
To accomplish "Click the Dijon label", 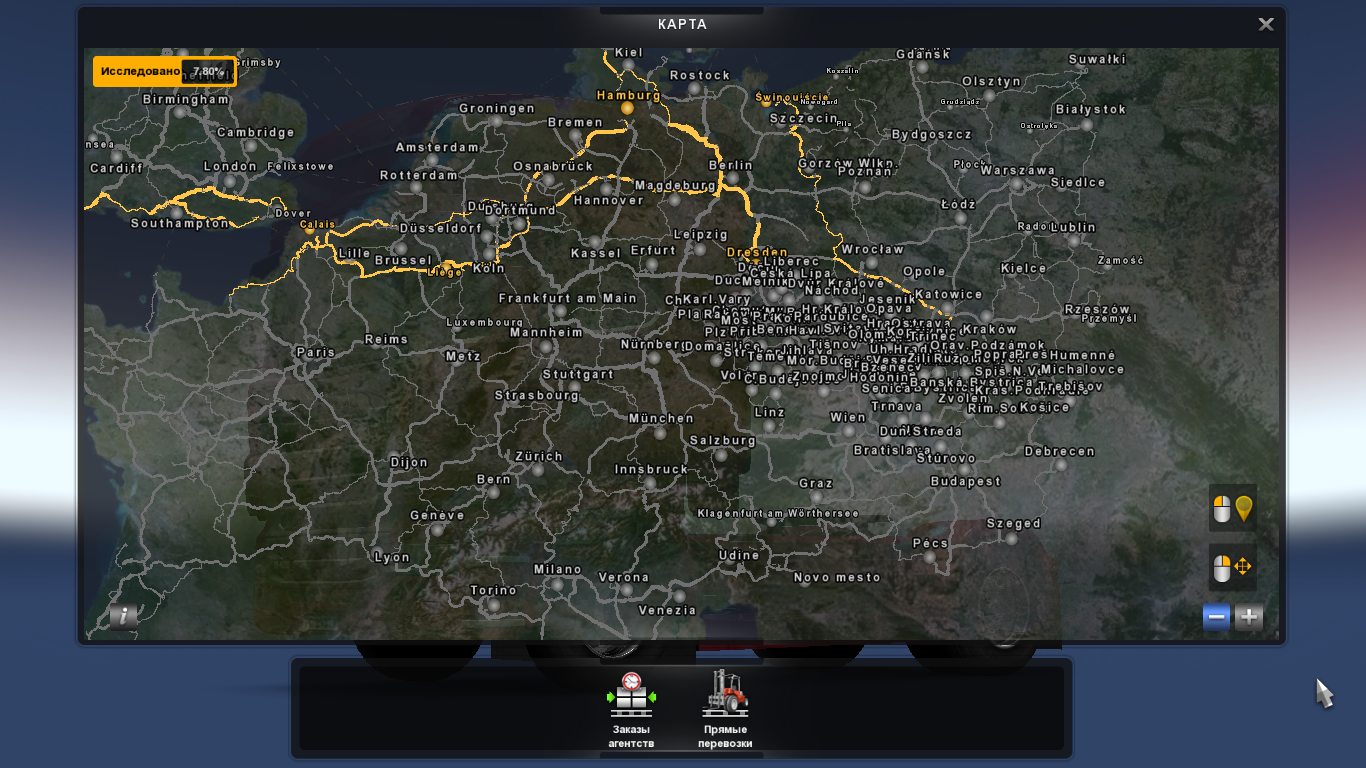I will pyautogui.click(x=409, y=462).
